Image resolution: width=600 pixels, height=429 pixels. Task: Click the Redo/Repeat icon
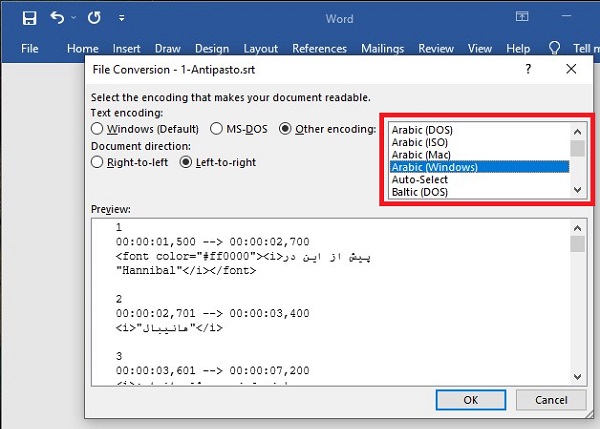pyautogui.click(x=94, y=18)
